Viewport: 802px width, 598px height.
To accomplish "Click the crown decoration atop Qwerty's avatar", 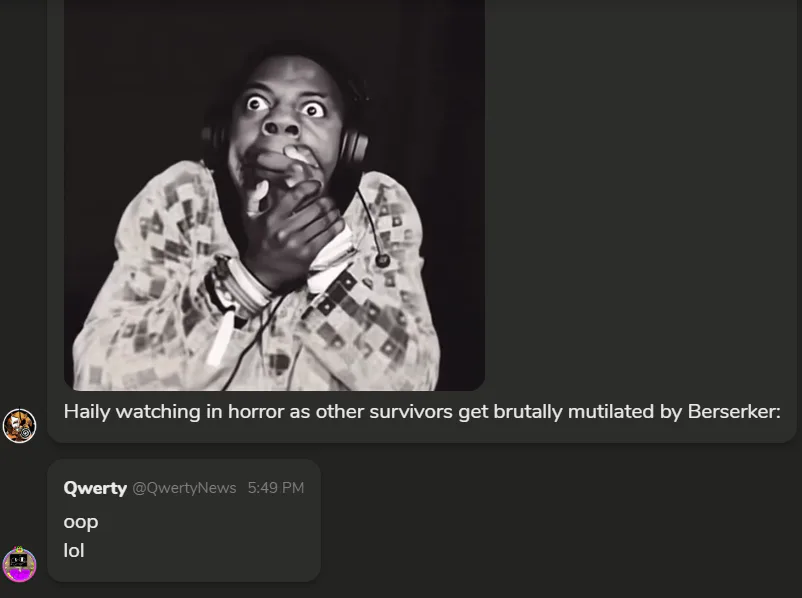I will pyautogui.click(x=19, y=549).
